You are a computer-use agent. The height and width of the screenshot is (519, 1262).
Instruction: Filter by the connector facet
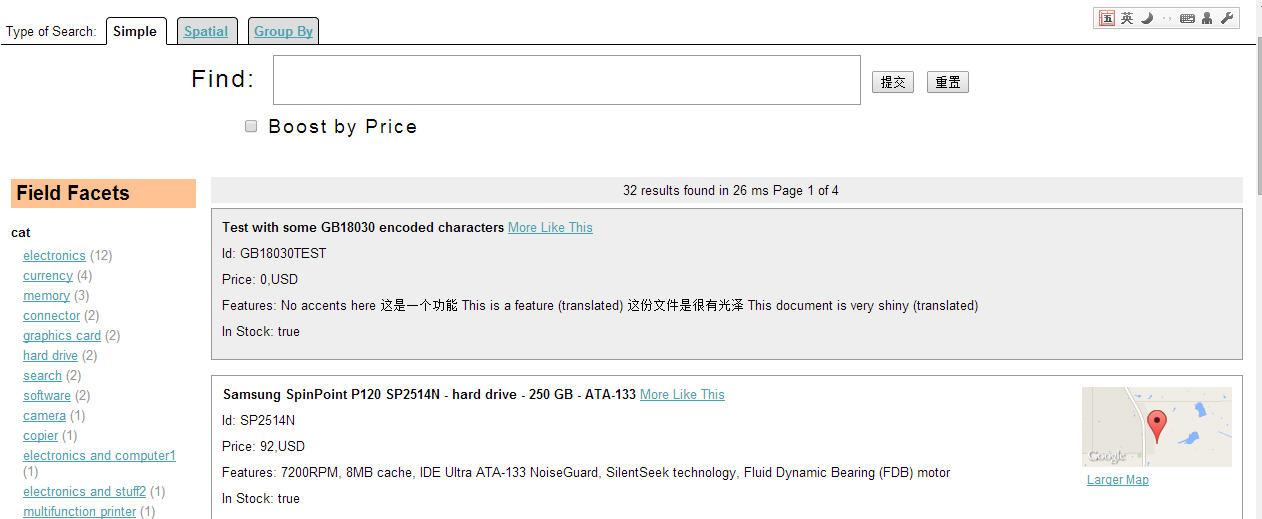click(x=51, y=315)
